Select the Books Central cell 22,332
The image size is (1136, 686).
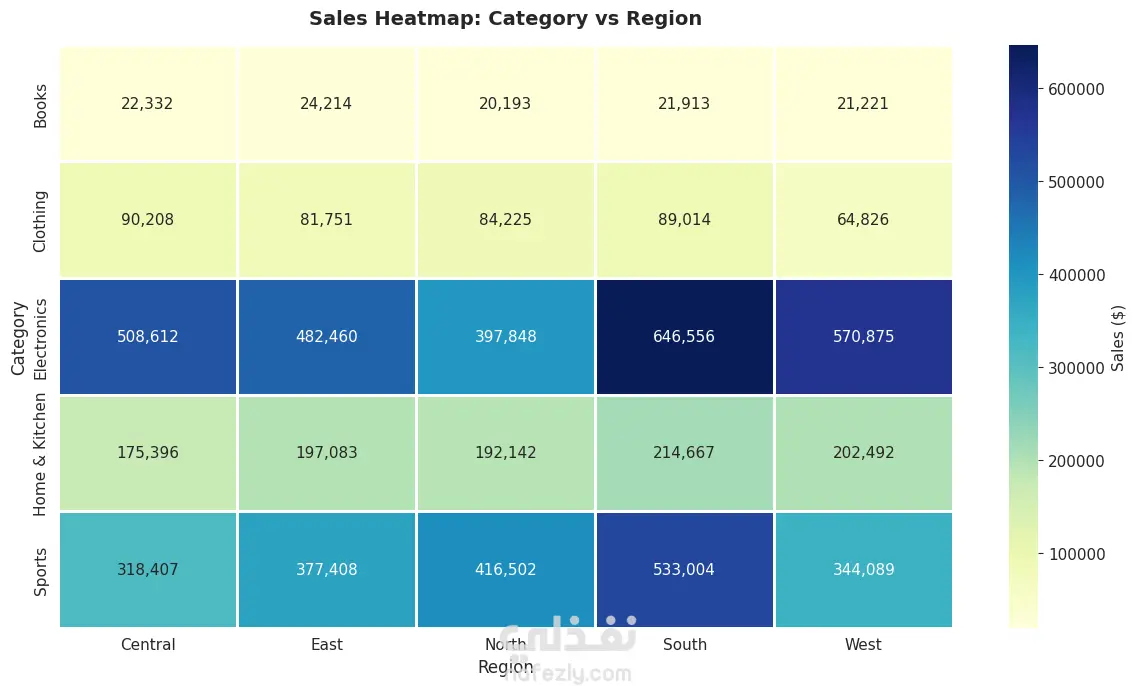point(148,104)
